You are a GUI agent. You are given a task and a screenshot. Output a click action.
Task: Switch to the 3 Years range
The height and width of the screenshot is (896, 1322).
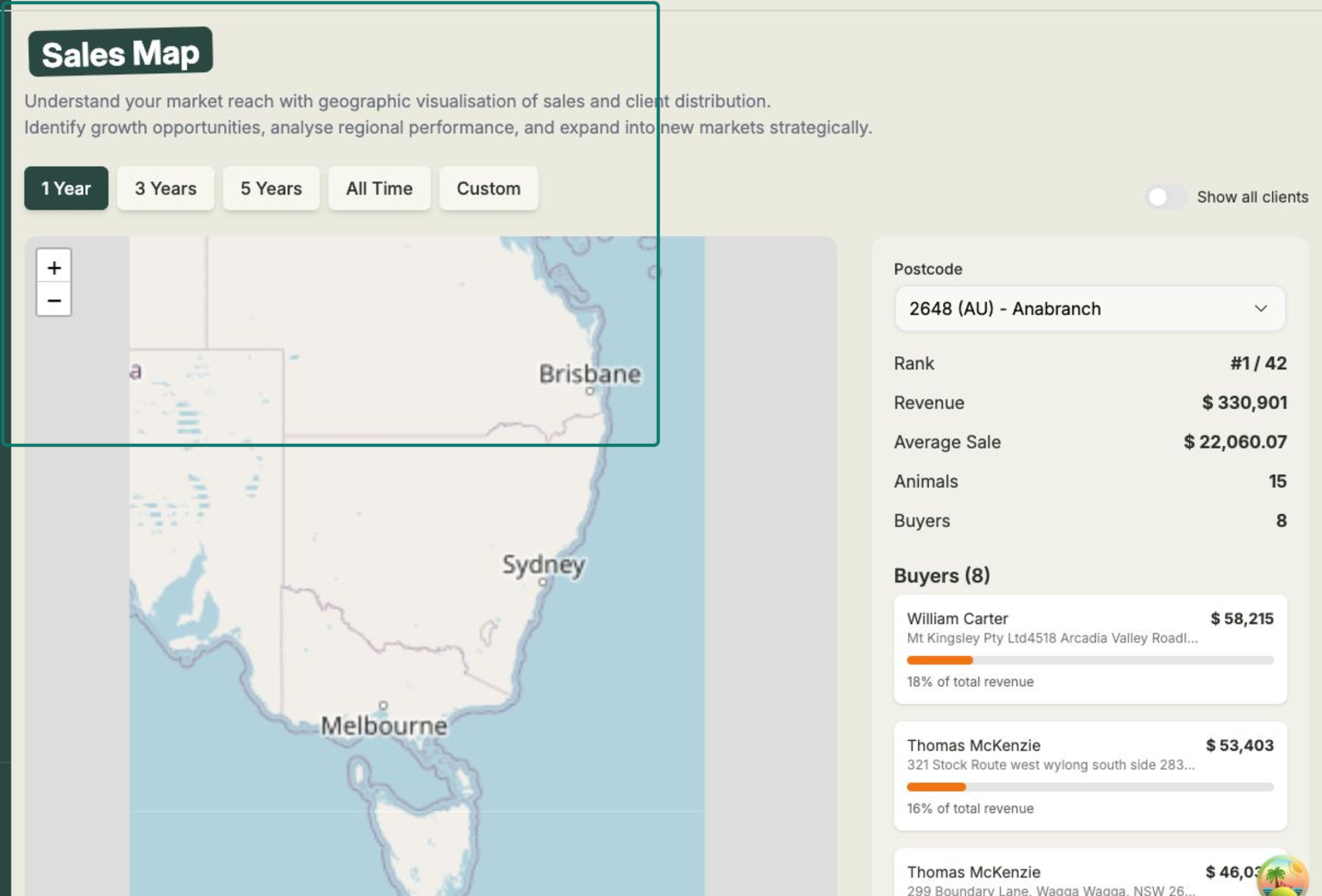[166, 188]
